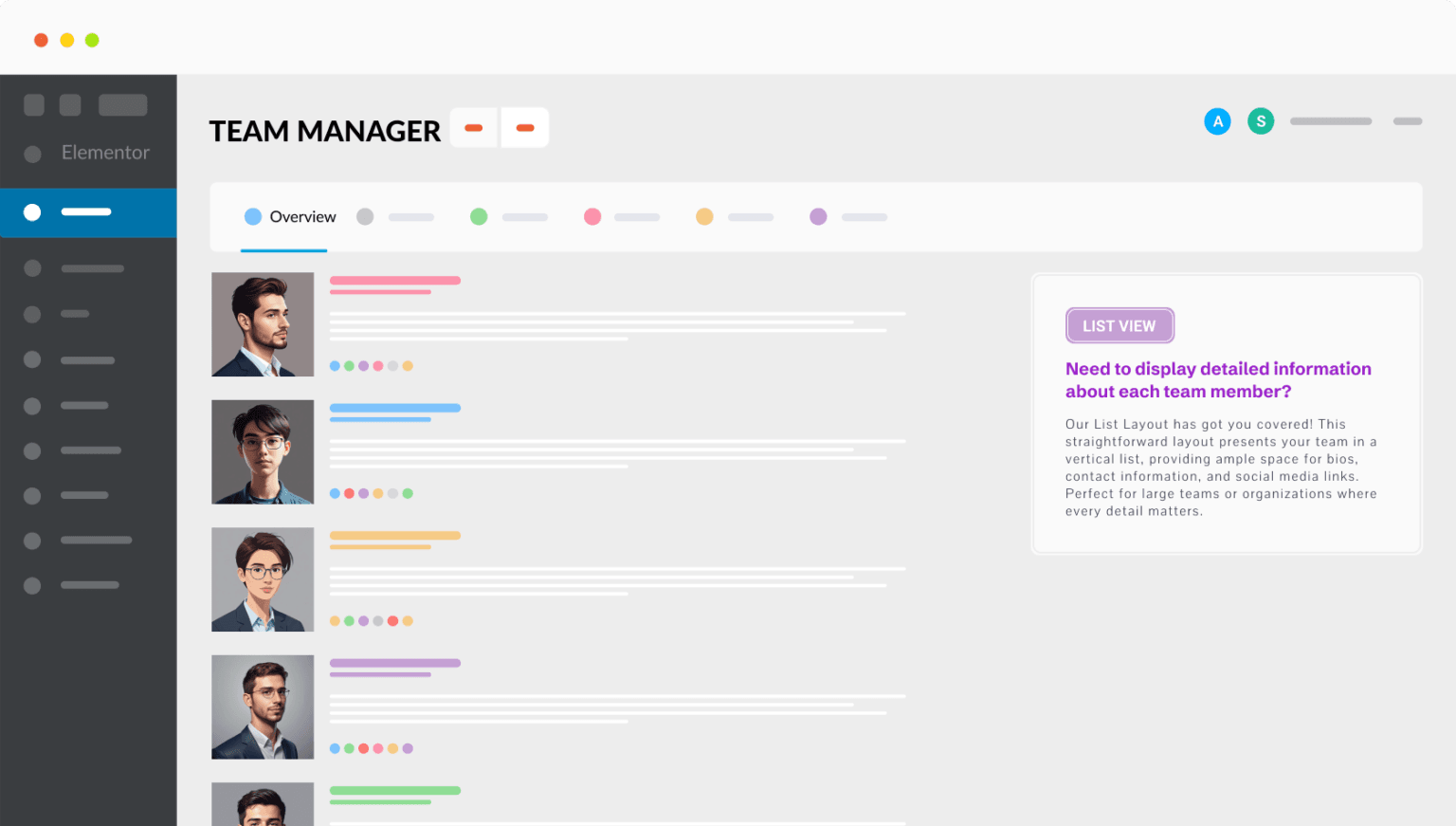Click the top square app icon in the dark sidebar
This screenshot has width=1456, height=826.
click(x=34, y=104)
